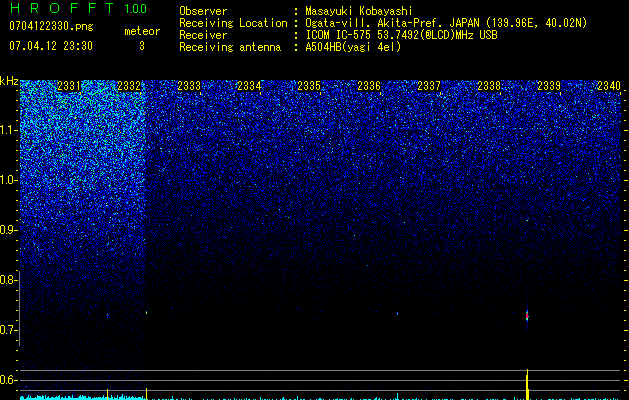Click the 2339 time marker
The height and width of the screenshot is (400, 629).
[x=549, y=86]
